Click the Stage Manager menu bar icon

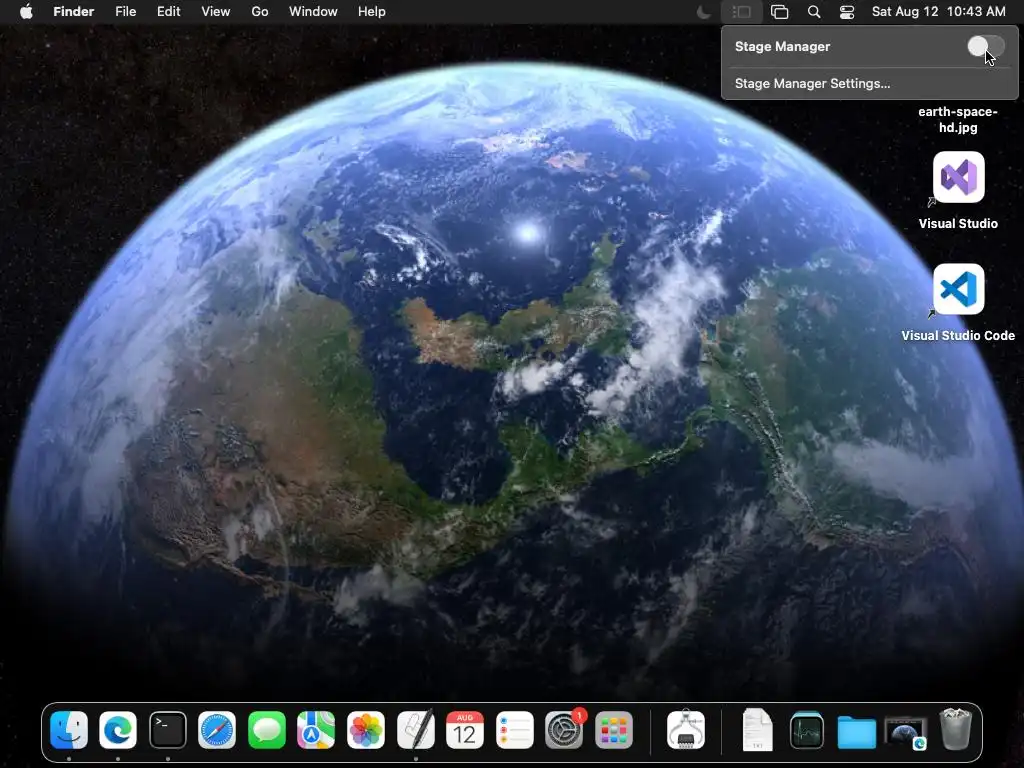tap(741, 12)
